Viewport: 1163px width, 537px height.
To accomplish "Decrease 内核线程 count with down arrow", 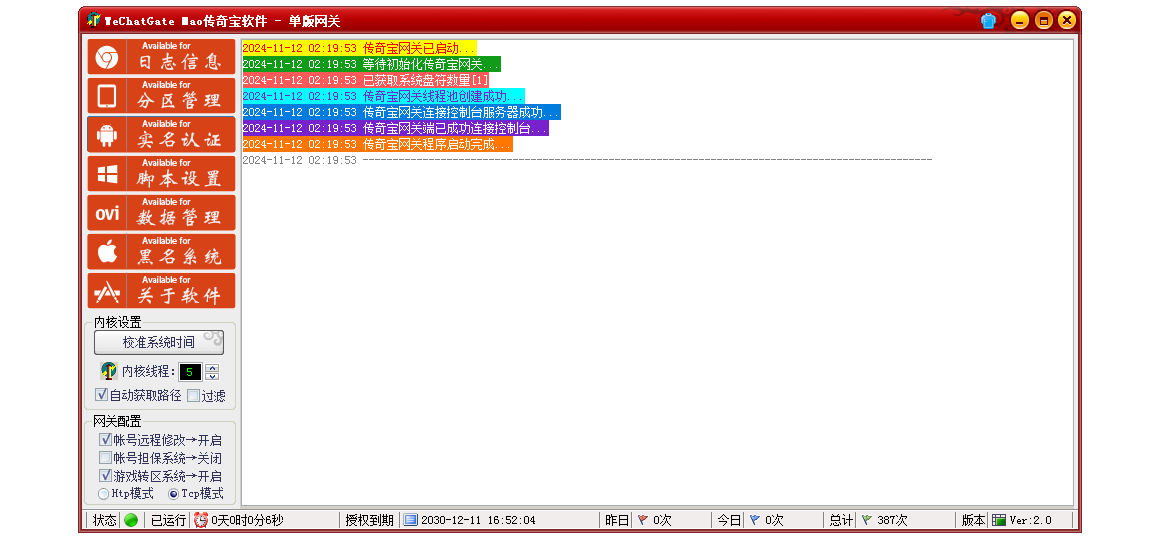I will (211, 376).
